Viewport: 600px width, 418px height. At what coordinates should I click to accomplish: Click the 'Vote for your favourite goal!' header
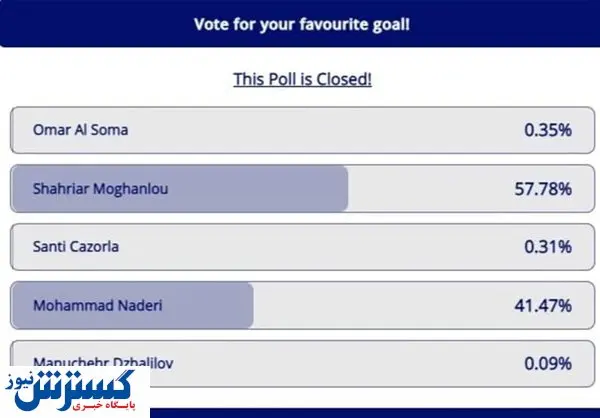(x=299, y=25)
